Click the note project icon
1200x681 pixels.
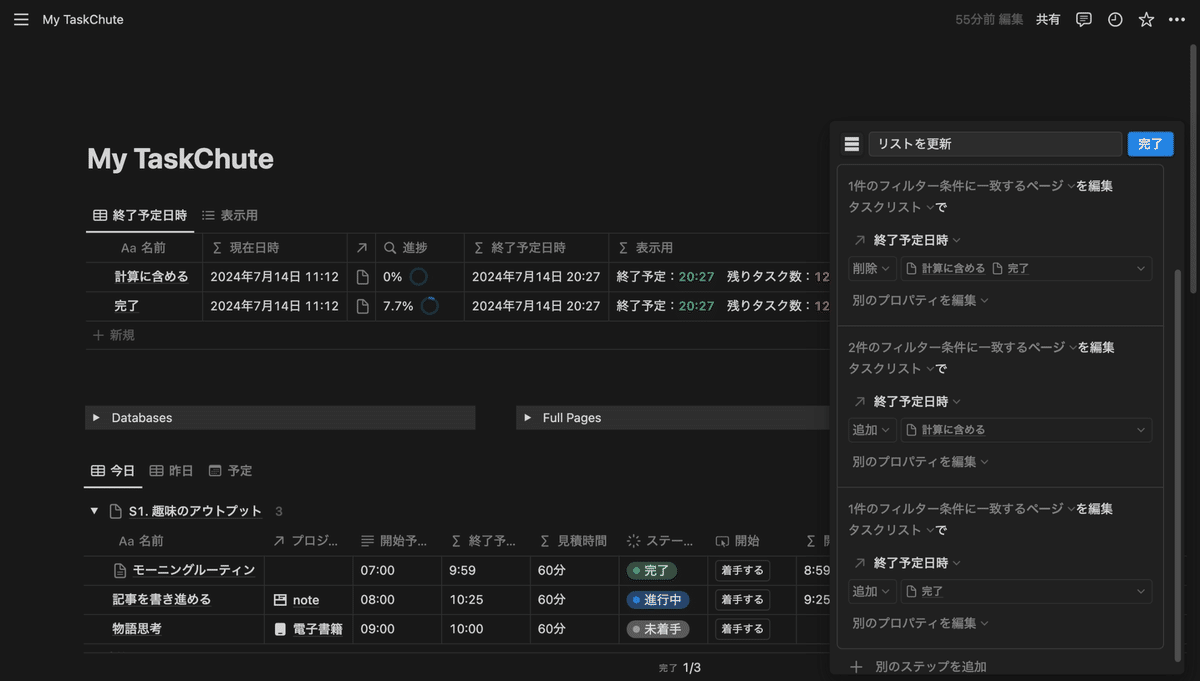point(281,600)
